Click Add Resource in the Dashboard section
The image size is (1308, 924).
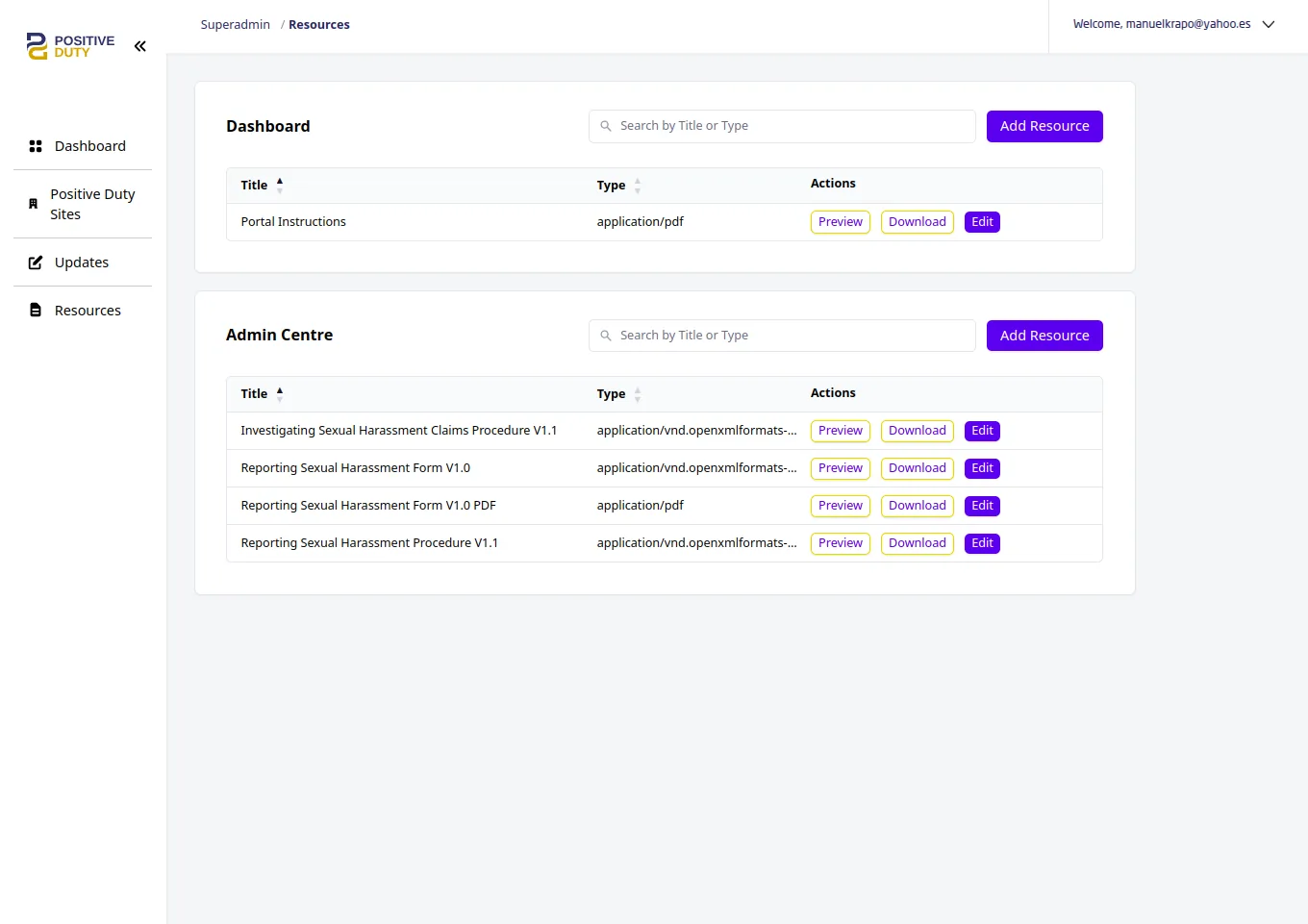pos(1044,126)
